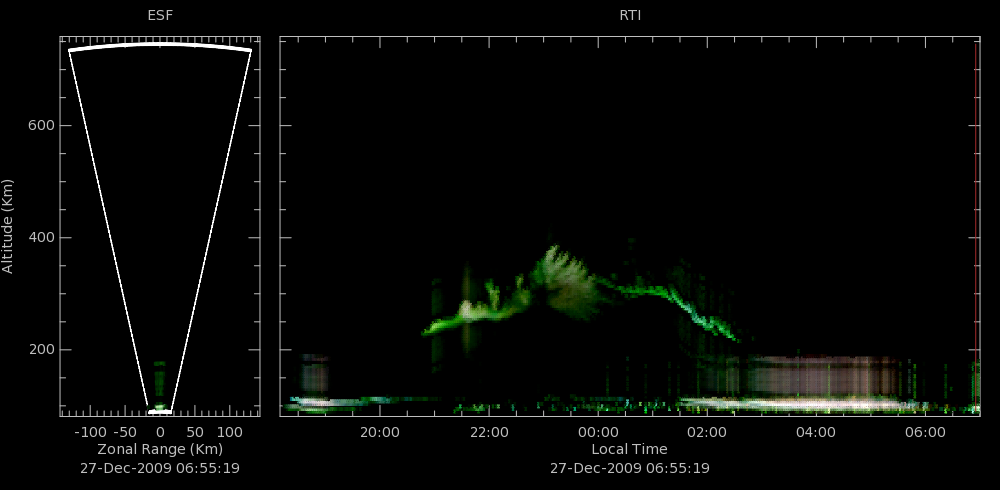Select the 100 zonal range tick label
Image resolution: width=1000 pixels, height=490 pixels.
coord(230,433)
